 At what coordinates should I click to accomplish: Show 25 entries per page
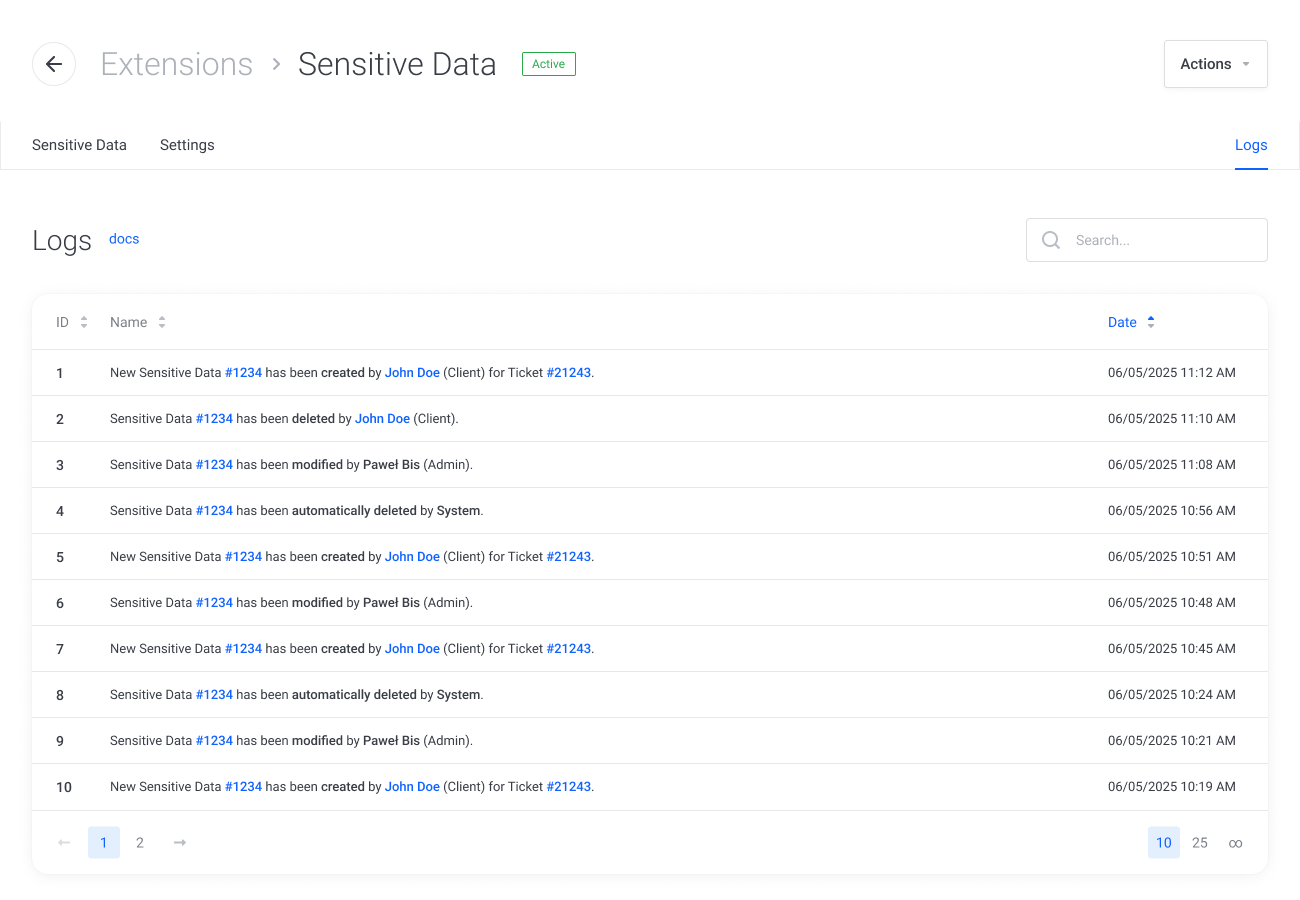(1200, 843)
